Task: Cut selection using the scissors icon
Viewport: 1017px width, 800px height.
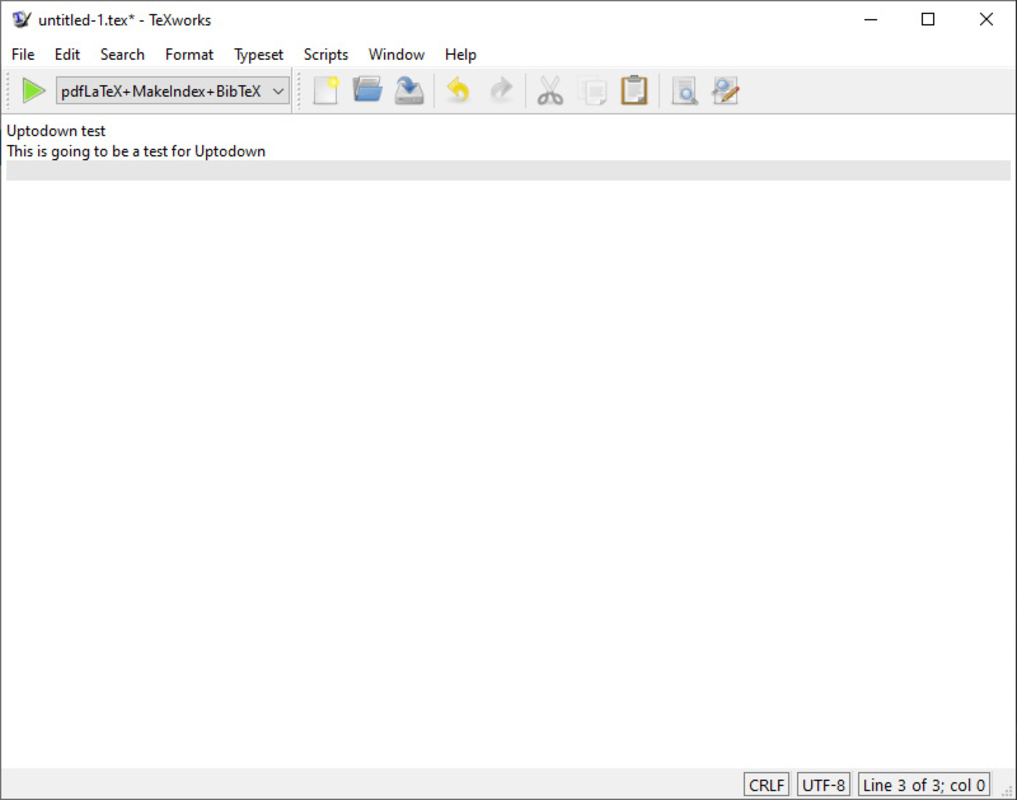Action: [x=550, y=91]
